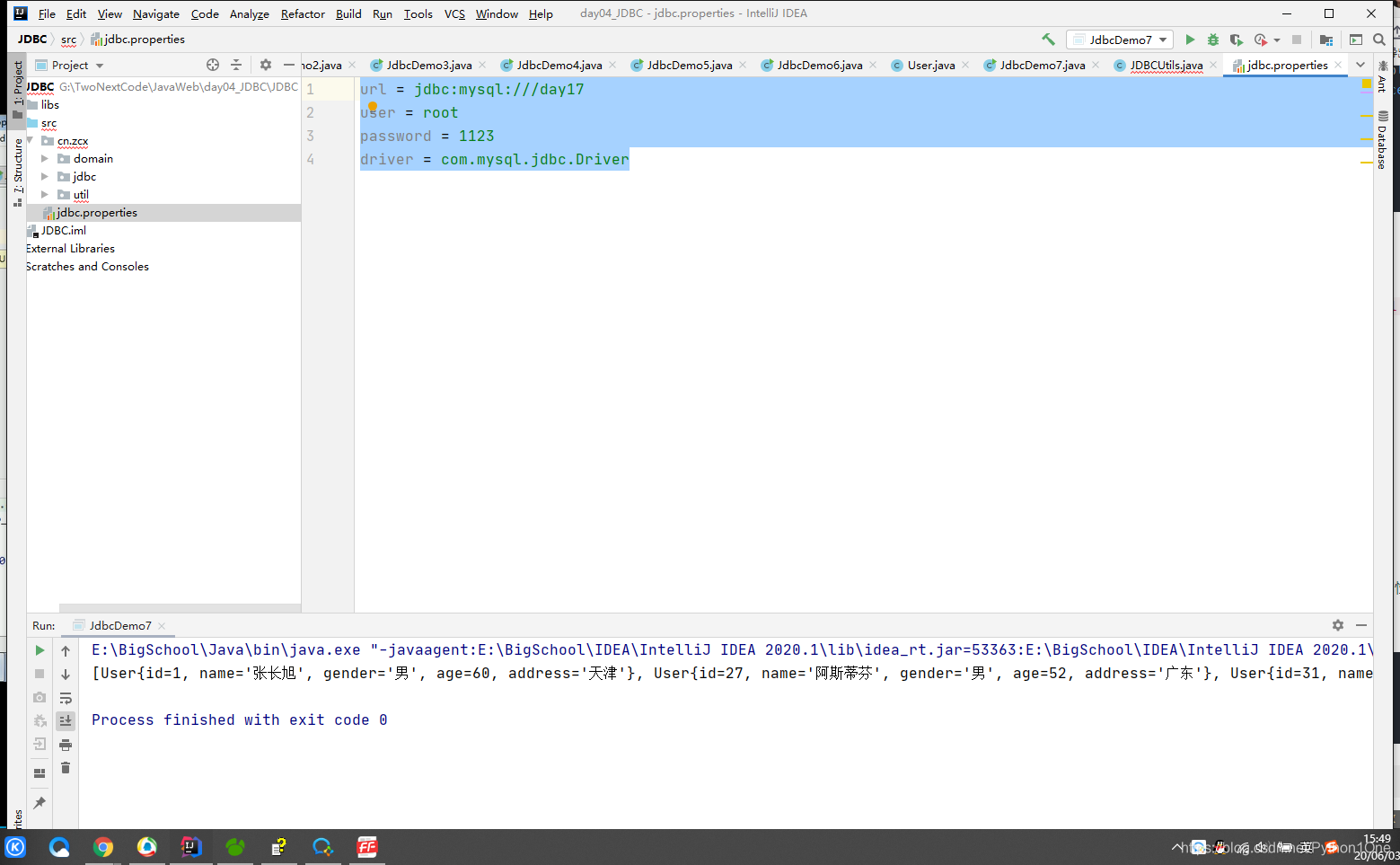Run JdbcDemo7 from the top toolbar

pos(1190,40)
